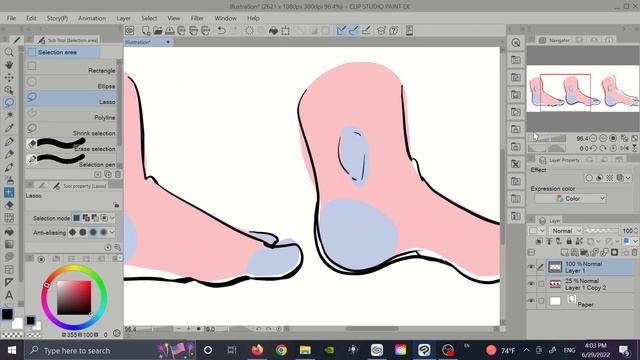Click the Undo arrow in command bar
Image resolution: width=640 pixels, height=360 pixels.
click(221, 31)
